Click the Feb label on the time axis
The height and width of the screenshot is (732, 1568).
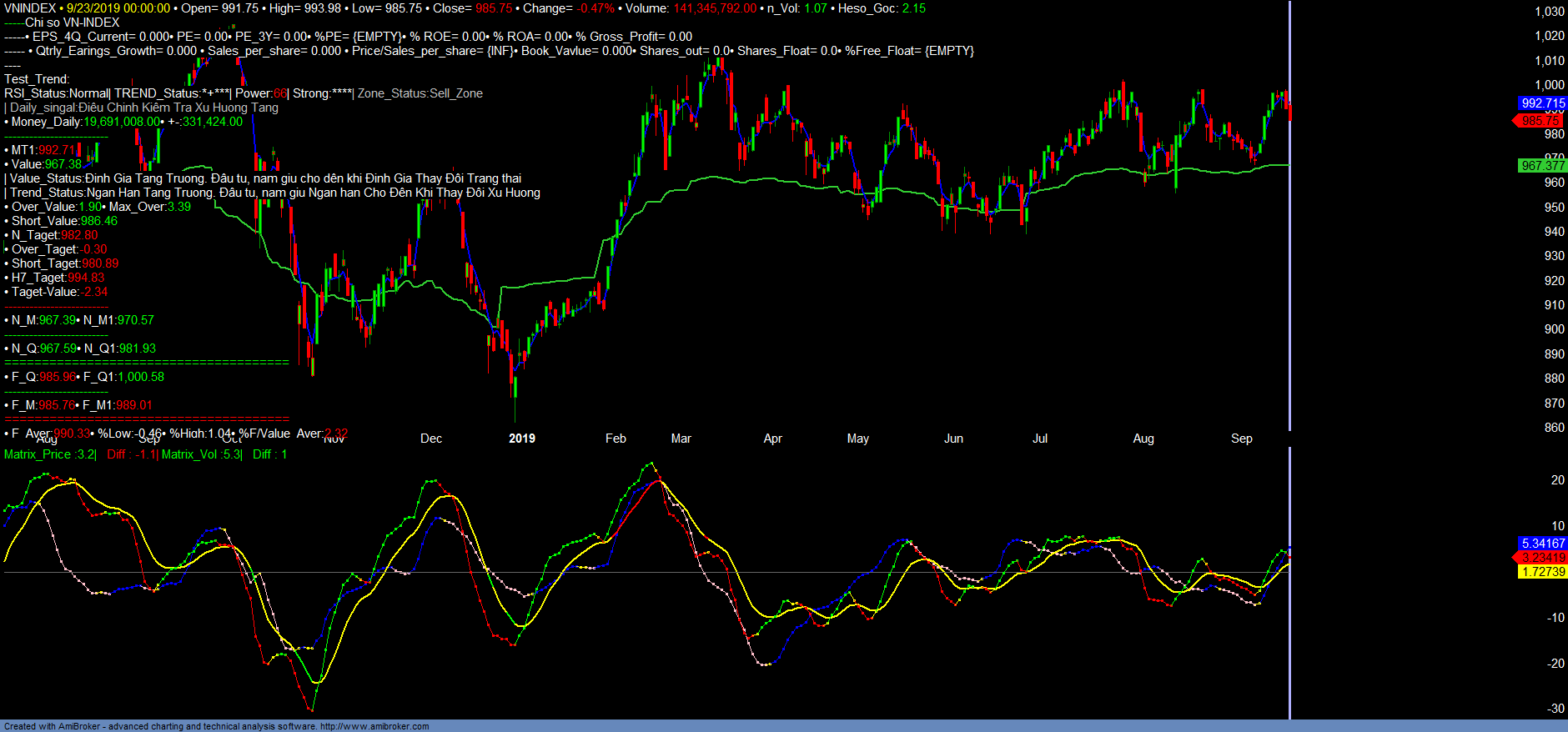pos(616,439)
